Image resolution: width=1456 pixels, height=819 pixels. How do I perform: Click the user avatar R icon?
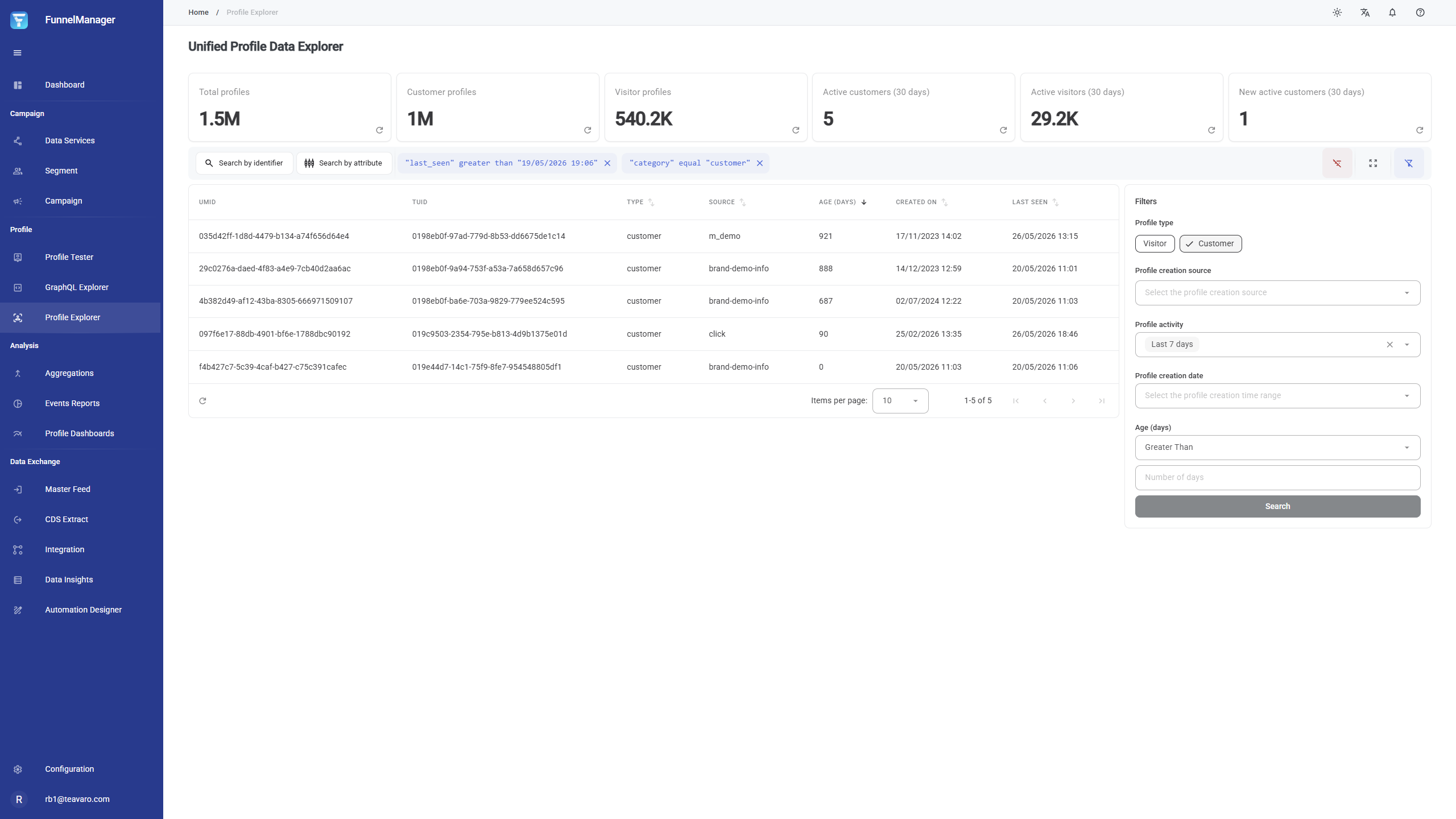tap(19, 800)
